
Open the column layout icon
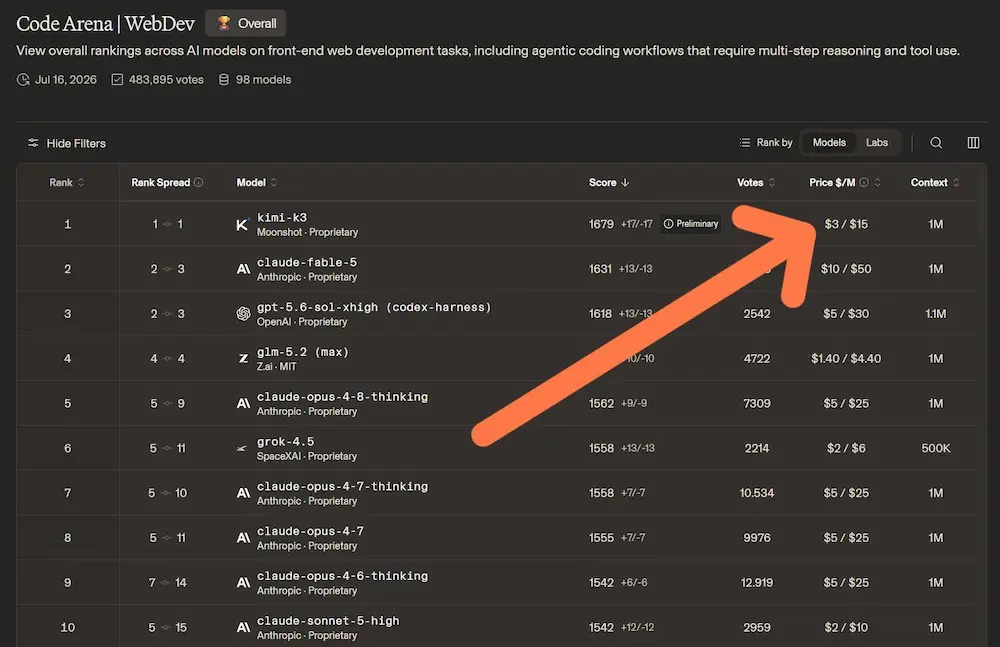[x=973, y=143]
